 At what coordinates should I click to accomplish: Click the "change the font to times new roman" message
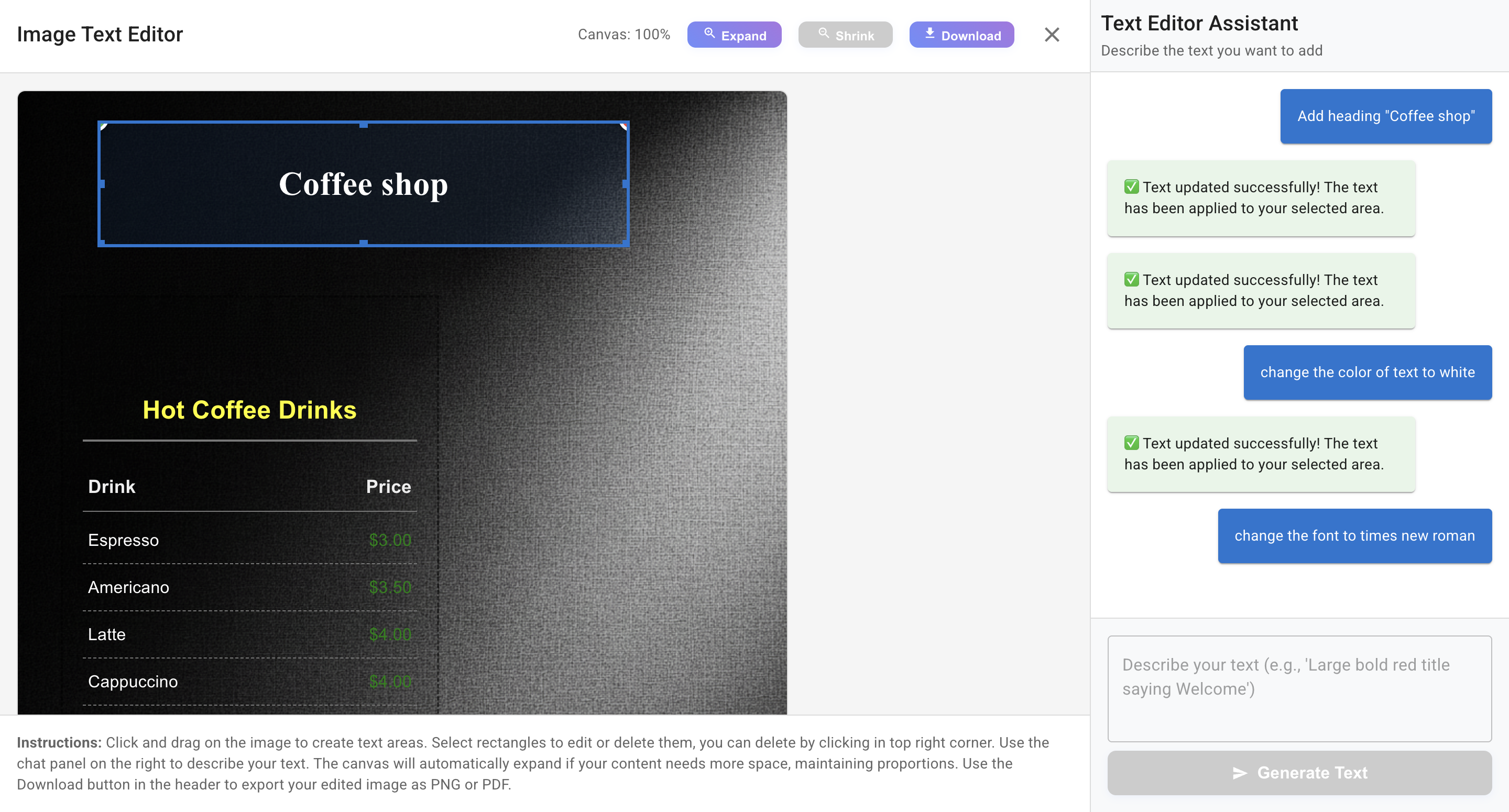[x=1354, y=536]
